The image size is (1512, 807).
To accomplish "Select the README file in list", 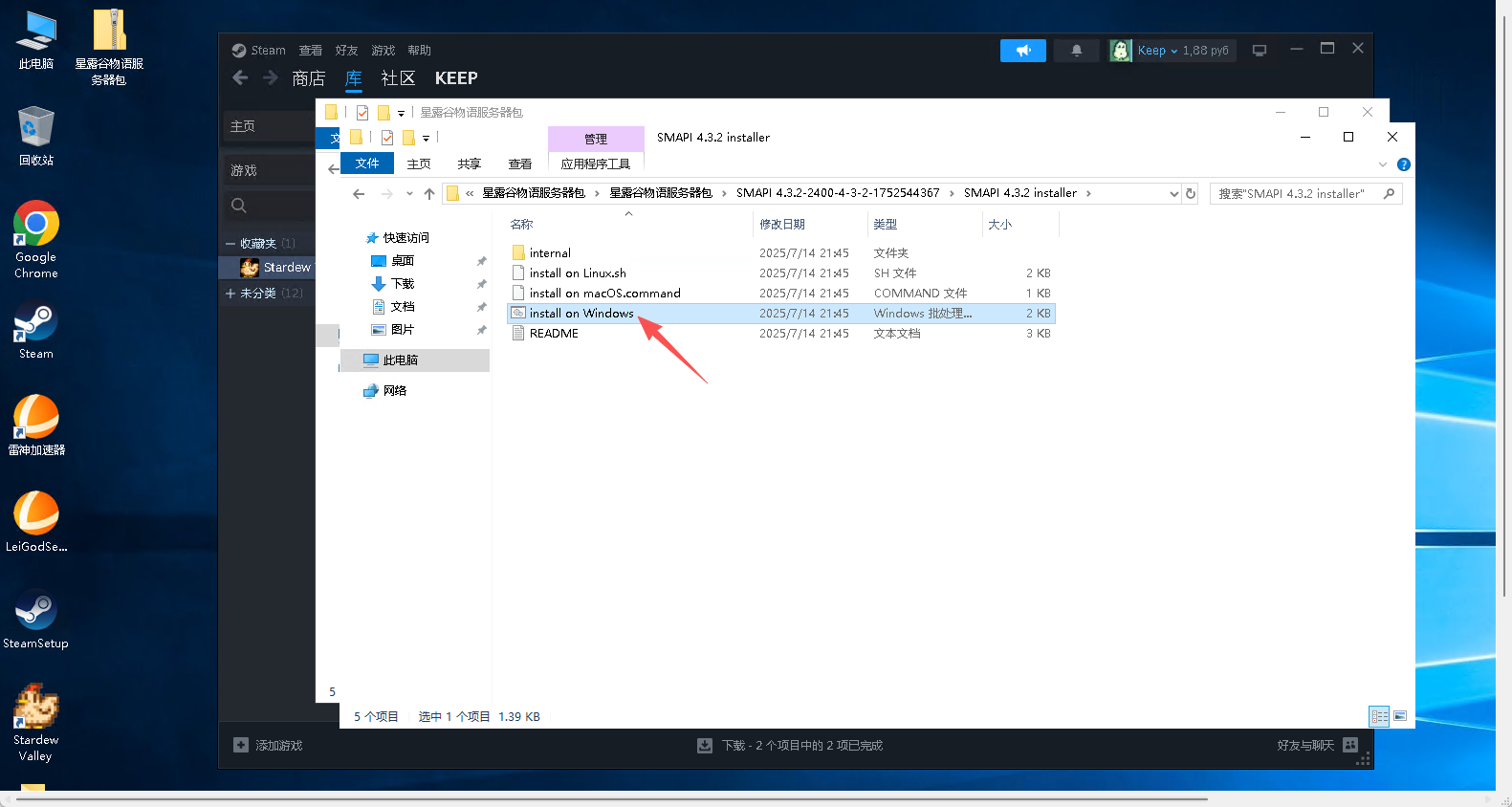I will [554, 334].
